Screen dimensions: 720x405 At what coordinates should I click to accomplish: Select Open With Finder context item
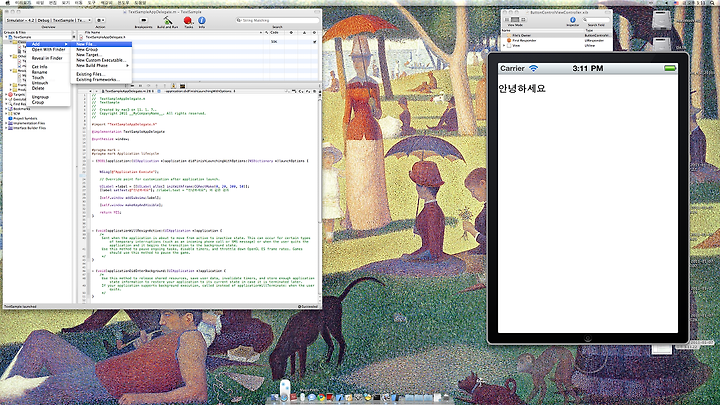48,50
